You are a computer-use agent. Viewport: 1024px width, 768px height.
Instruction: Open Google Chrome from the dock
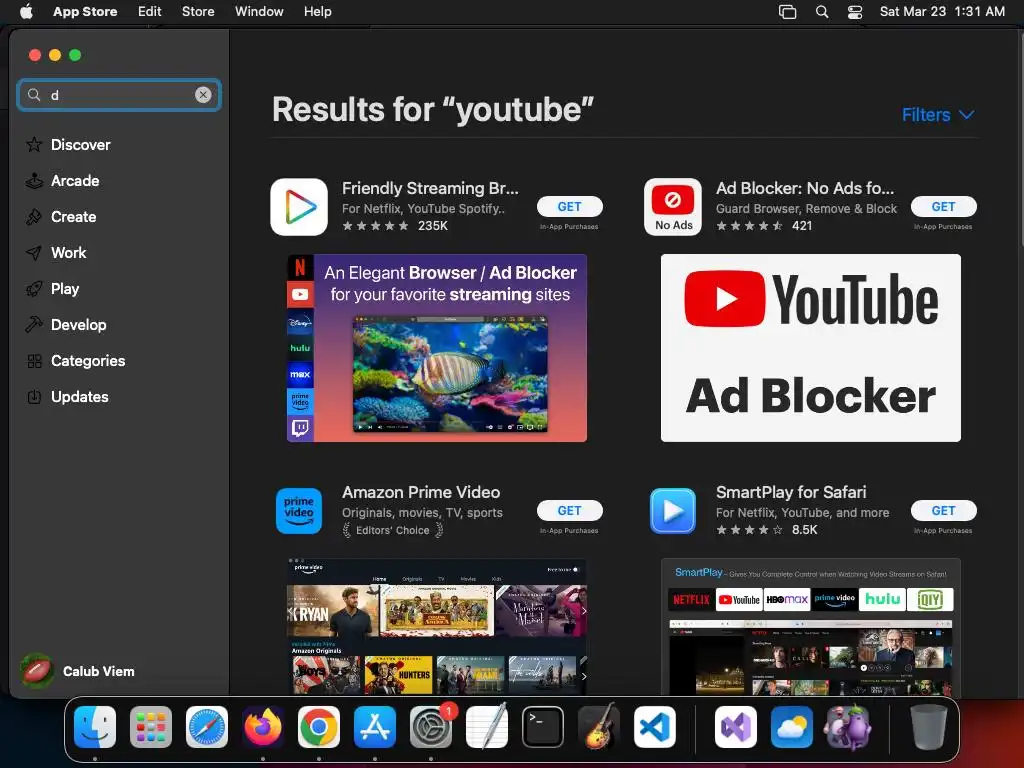click(319, 727)
